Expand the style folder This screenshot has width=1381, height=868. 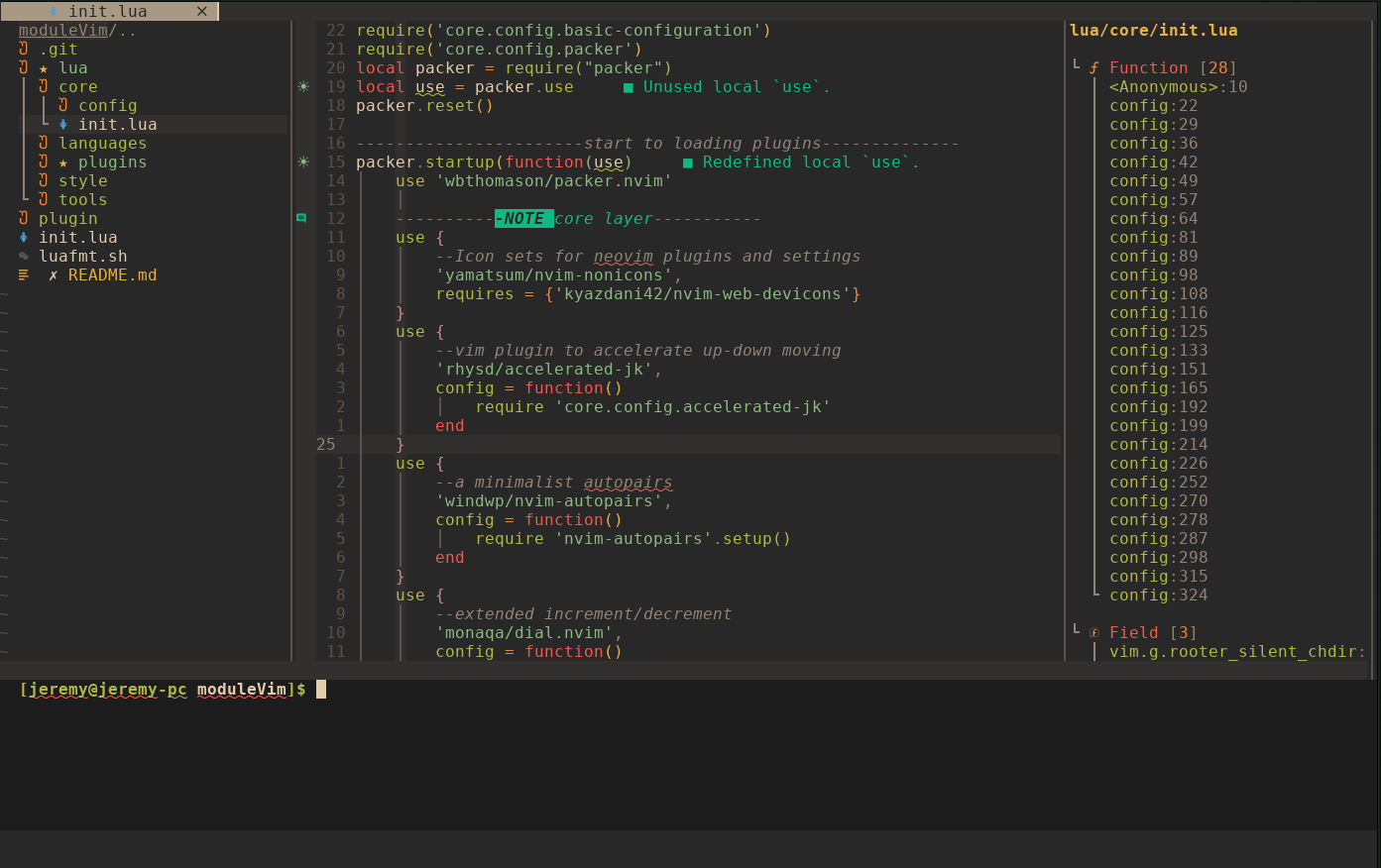pos(83,181)
